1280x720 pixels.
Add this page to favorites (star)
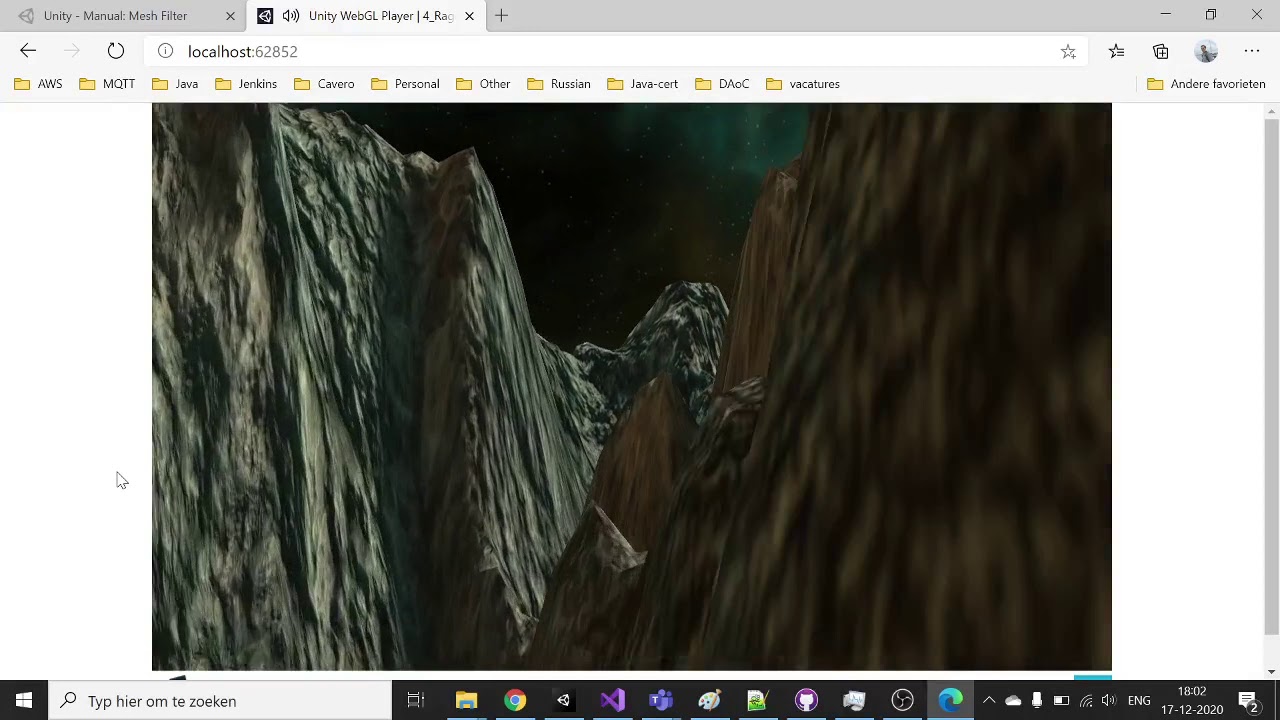[1068, 52]
